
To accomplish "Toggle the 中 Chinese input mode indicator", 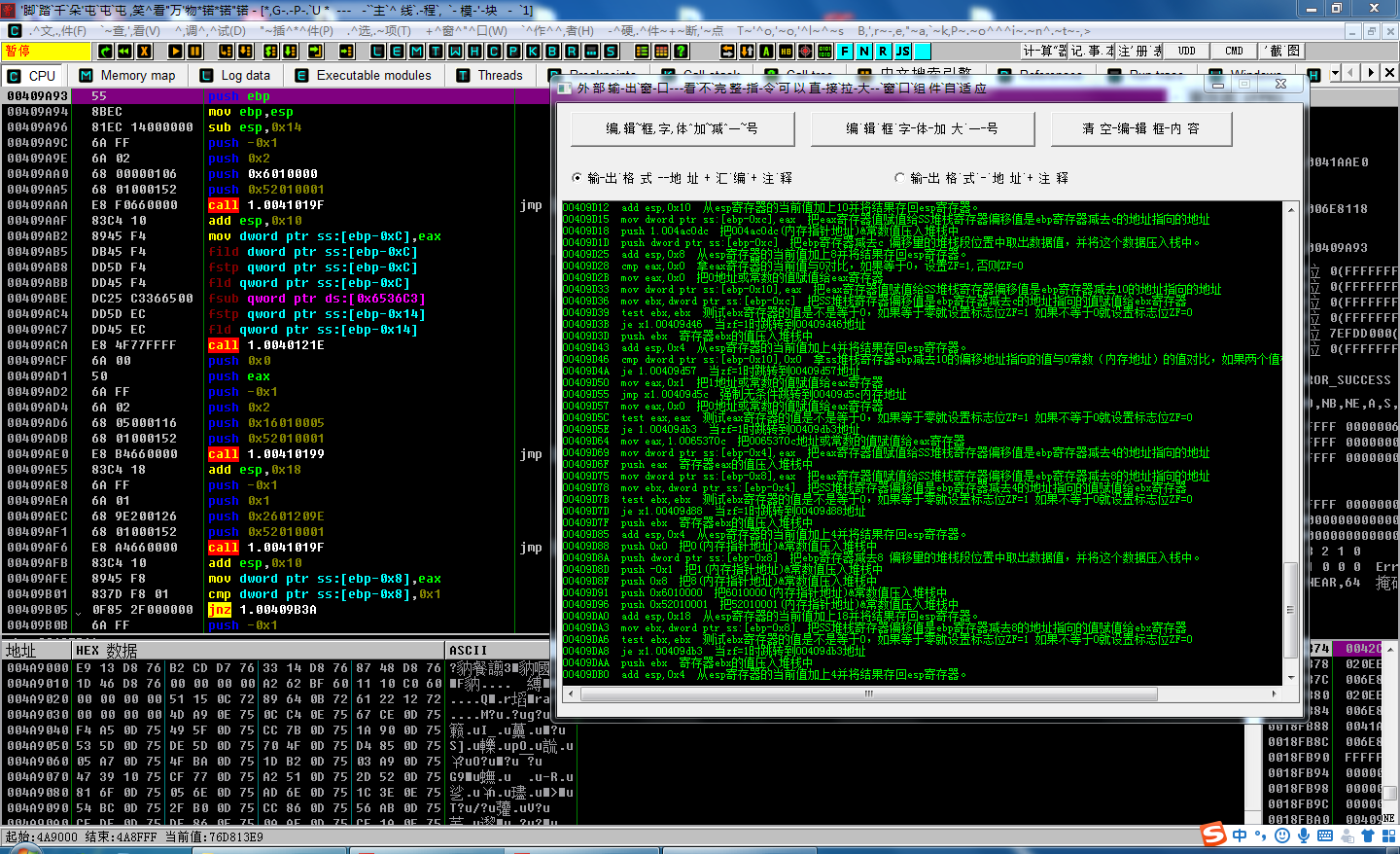I will (1240, 835).
